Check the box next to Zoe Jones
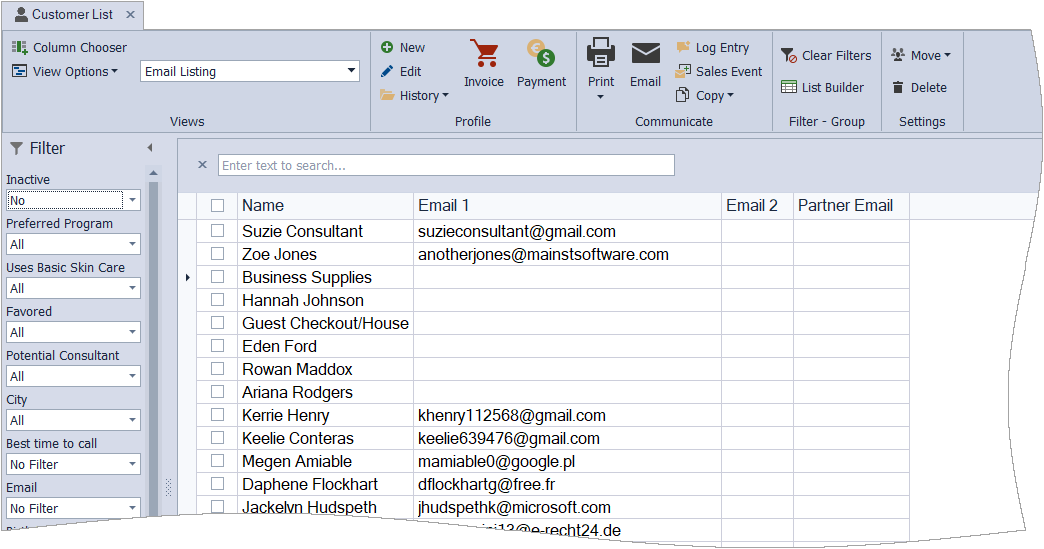1044x549 pixels. point(218,254)
